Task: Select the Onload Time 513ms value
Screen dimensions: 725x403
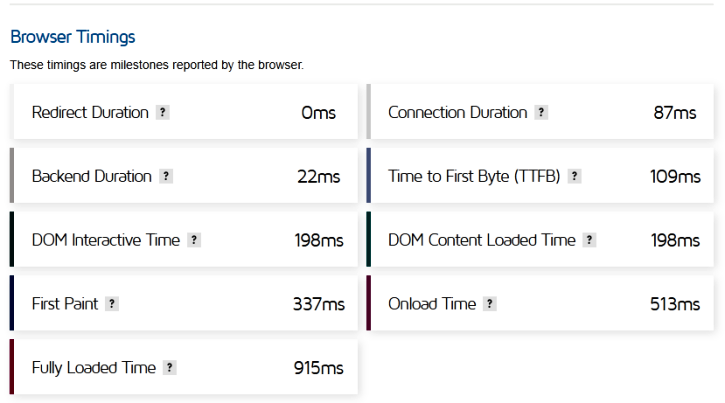Action: point(675,304)
